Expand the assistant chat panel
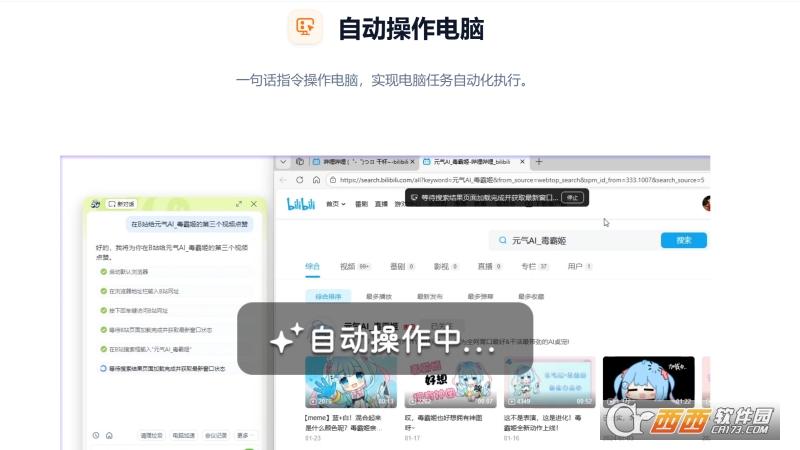The height and width of the screenshot is (450, 800). click(239, 203)
